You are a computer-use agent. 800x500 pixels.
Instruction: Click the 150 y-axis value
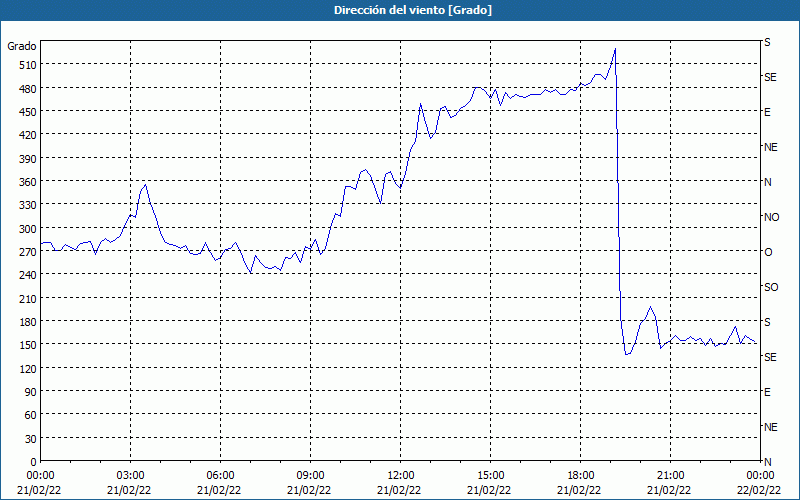[x=28, y=345]
